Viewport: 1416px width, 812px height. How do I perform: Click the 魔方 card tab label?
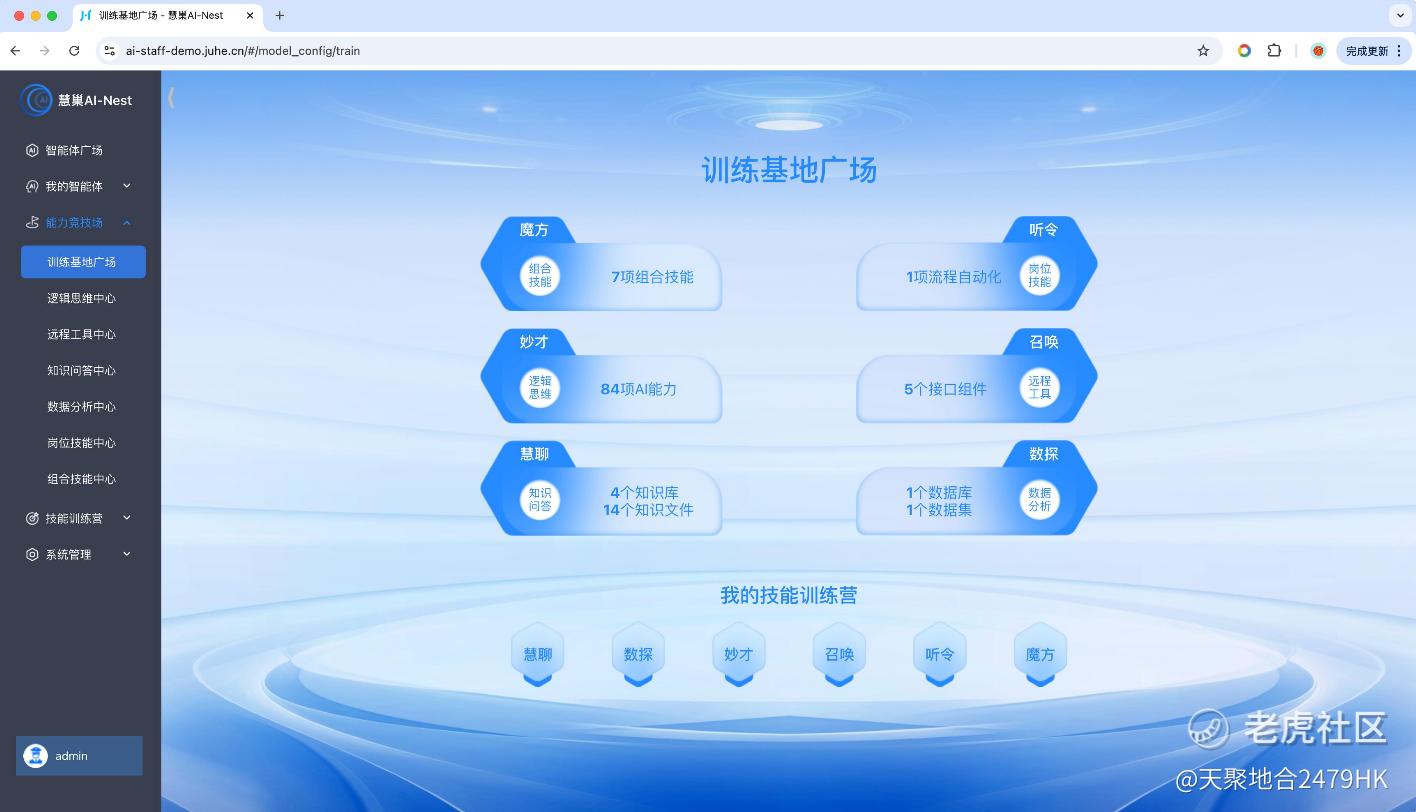click(x=534, y=230)
